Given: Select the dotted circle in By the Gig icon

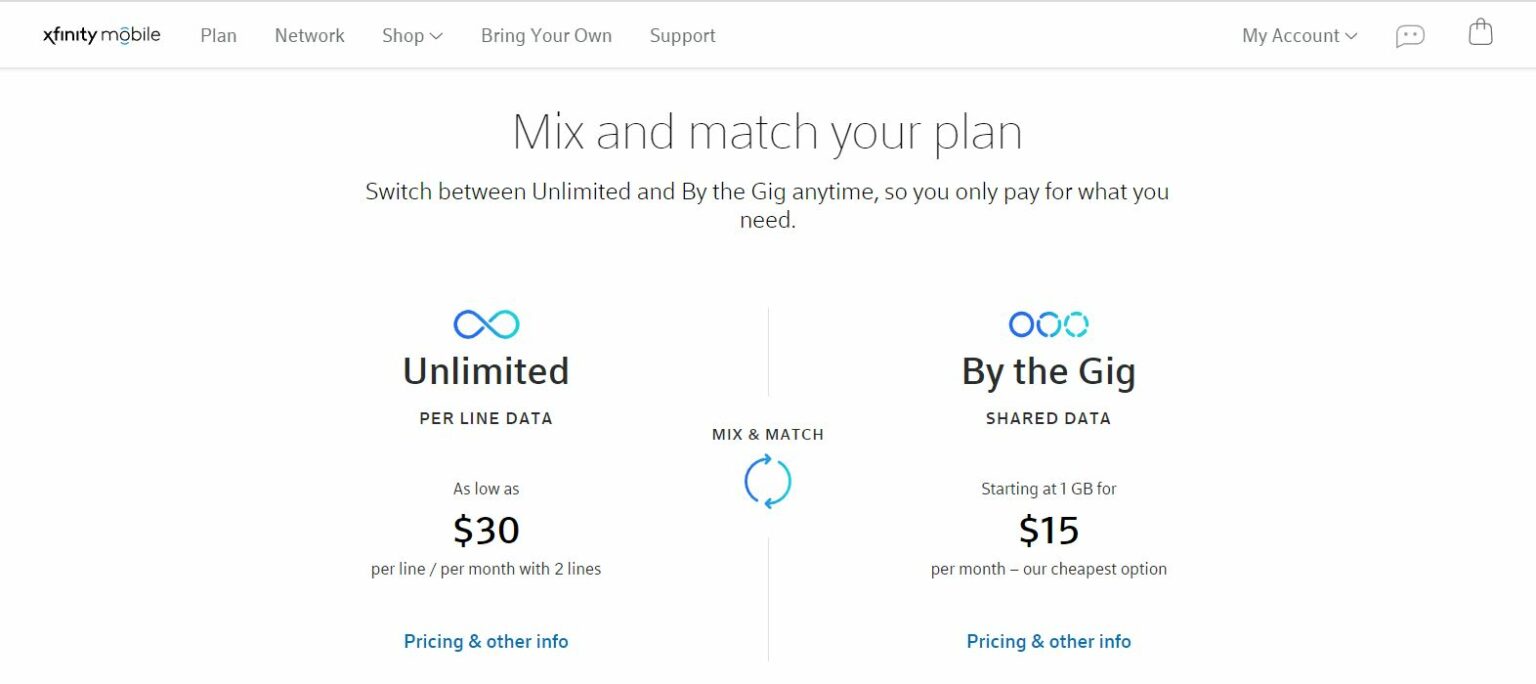Looking at the screenshot, I should point(1077,324).
